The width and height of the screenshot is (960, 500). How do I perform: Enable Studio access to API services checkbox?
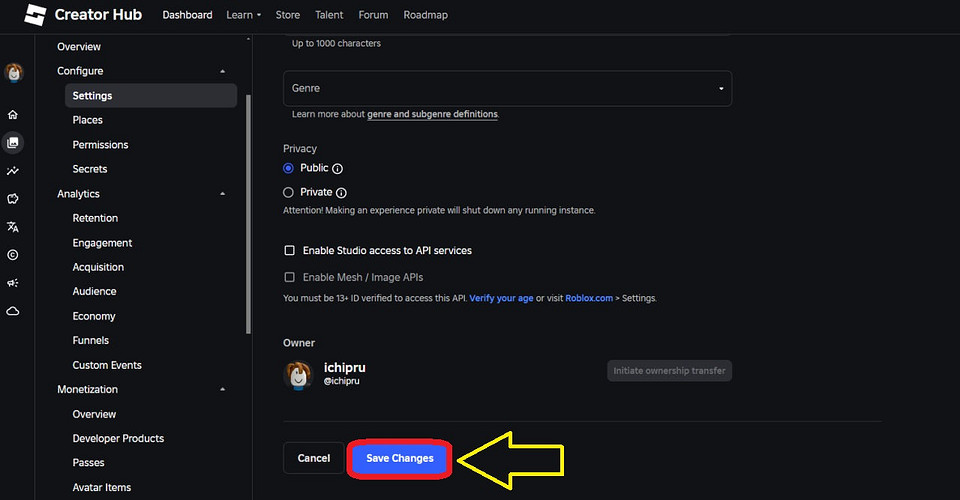pos(290,251)
